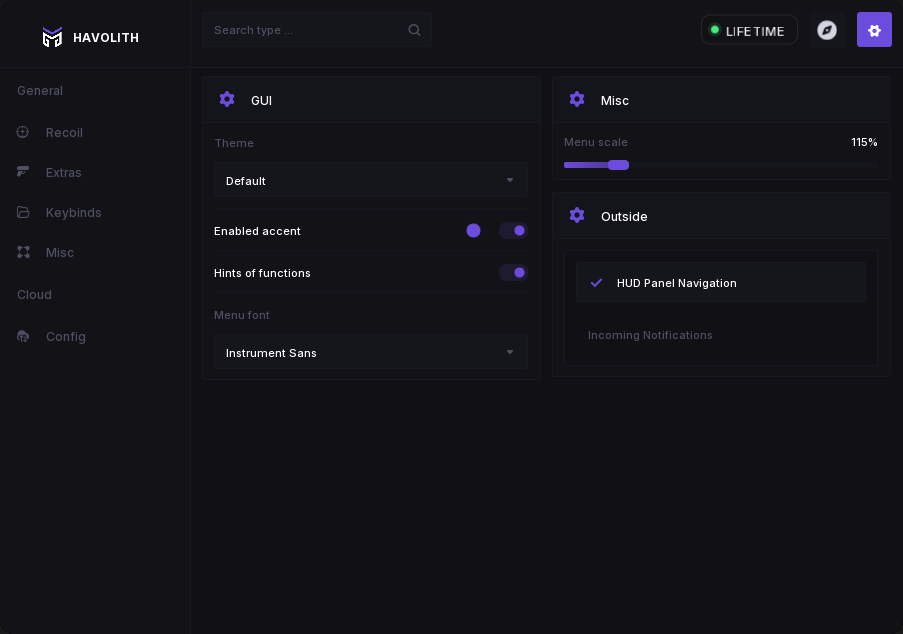
Task: Open the compass navigation icon
Action: click(x=827, y=30)
